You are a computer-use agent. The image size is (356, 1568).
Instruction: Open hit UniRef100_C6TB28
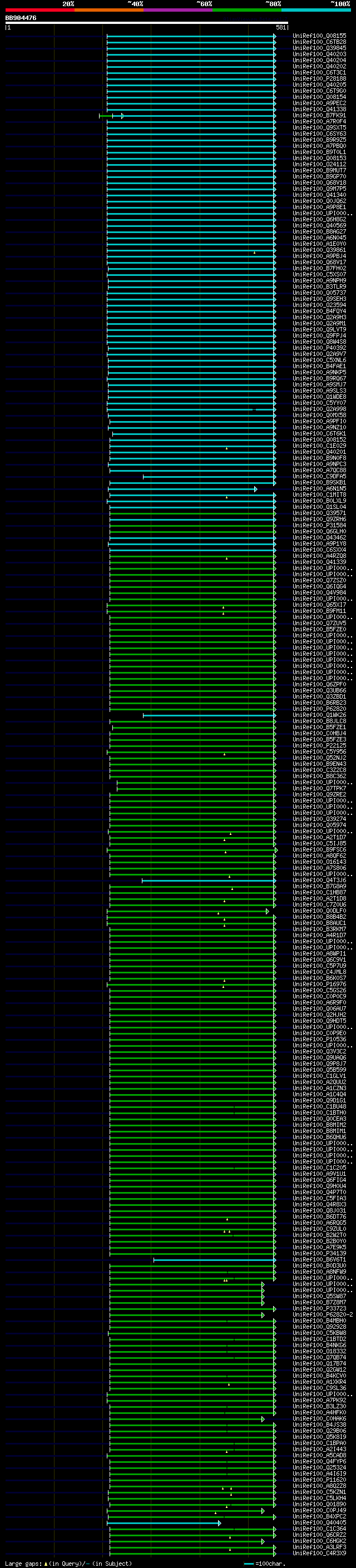(319, 42)
